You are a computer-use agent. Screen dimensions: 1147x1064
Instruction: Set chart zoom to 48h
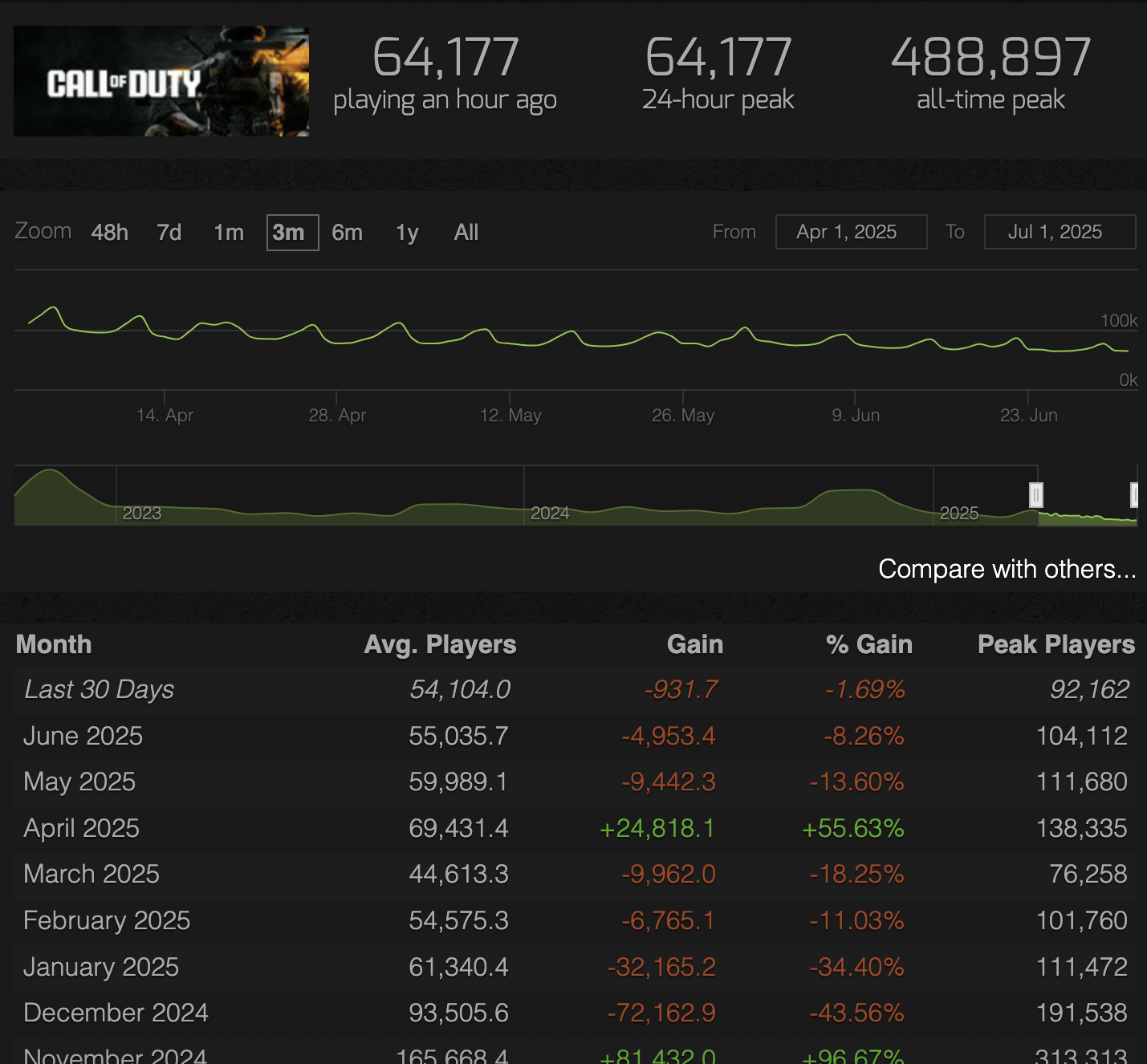[x=110, y=233]
